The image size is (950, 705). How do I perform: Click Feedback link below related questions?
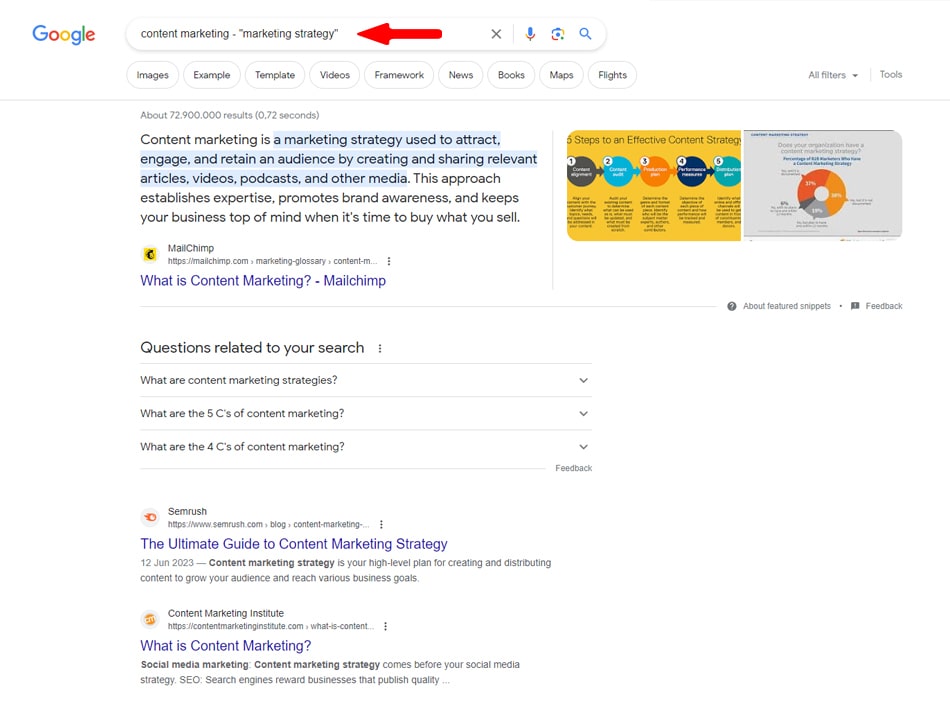pyautogui.click(x=574, y=468)
